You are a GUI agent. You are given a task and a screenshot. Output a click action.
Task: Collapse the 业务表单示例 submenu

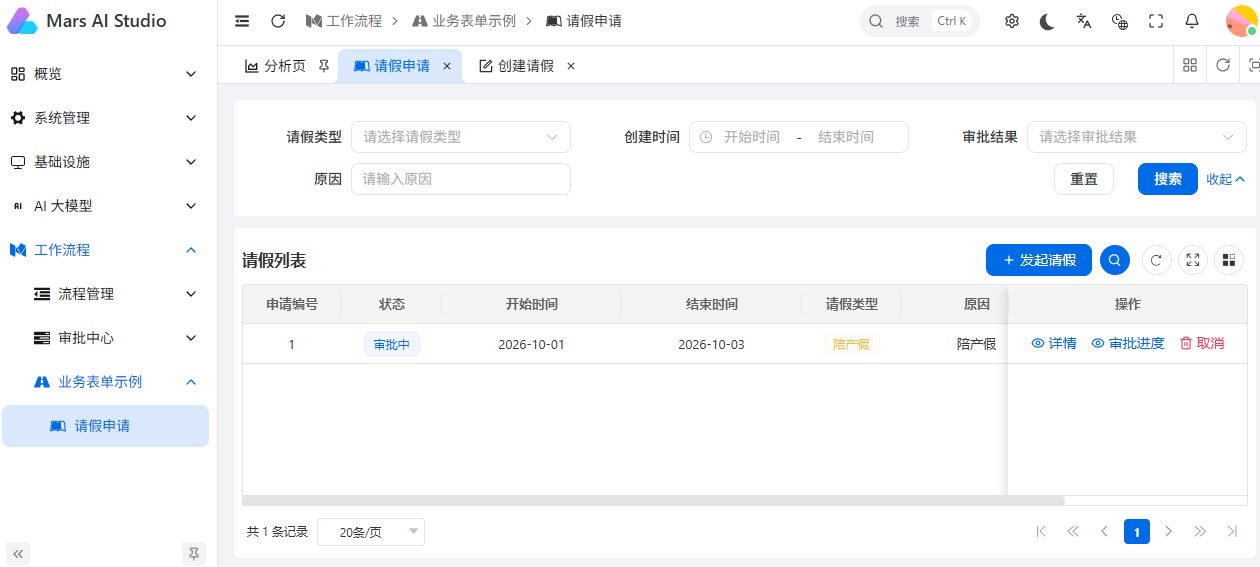(105, 382)
